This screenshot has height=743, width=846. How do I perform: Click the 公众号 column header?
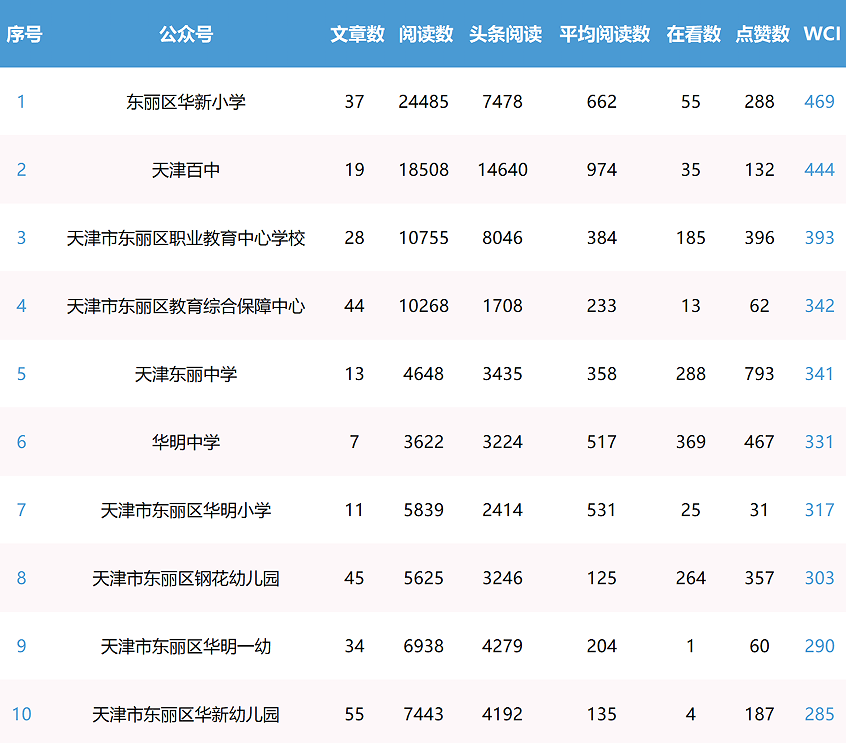(186, 34)
